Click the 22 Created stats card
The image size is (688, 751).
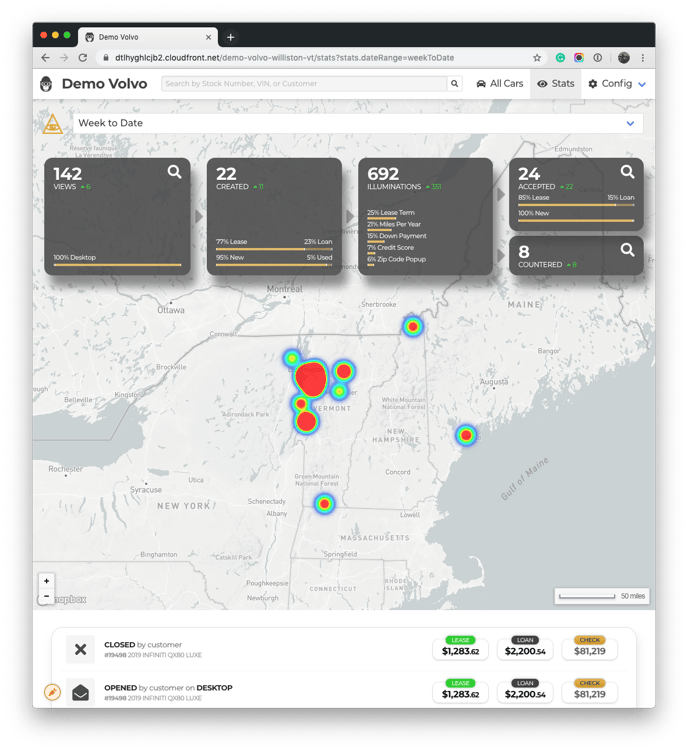coord(274,216)
